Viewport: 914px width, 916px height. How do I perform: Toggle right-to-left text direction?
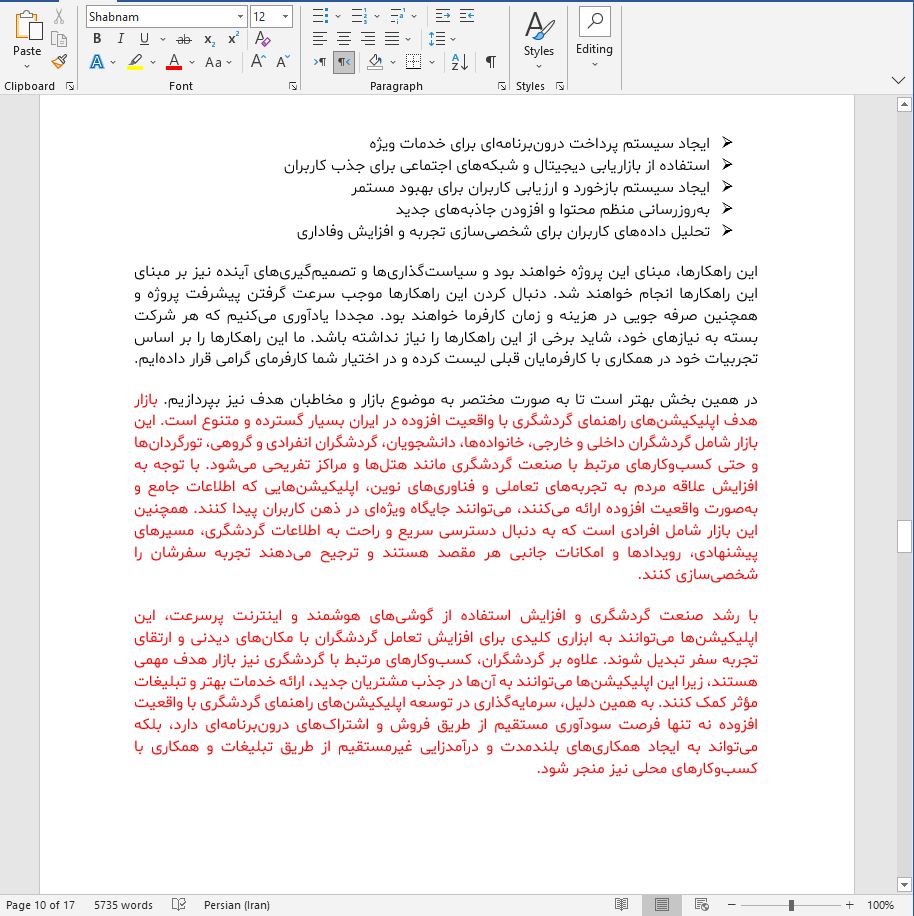343,62
